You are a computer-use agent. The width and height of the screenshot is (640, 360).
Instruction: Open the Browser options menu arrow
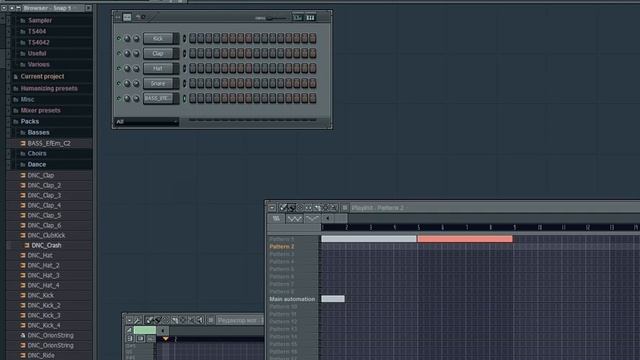4,8
